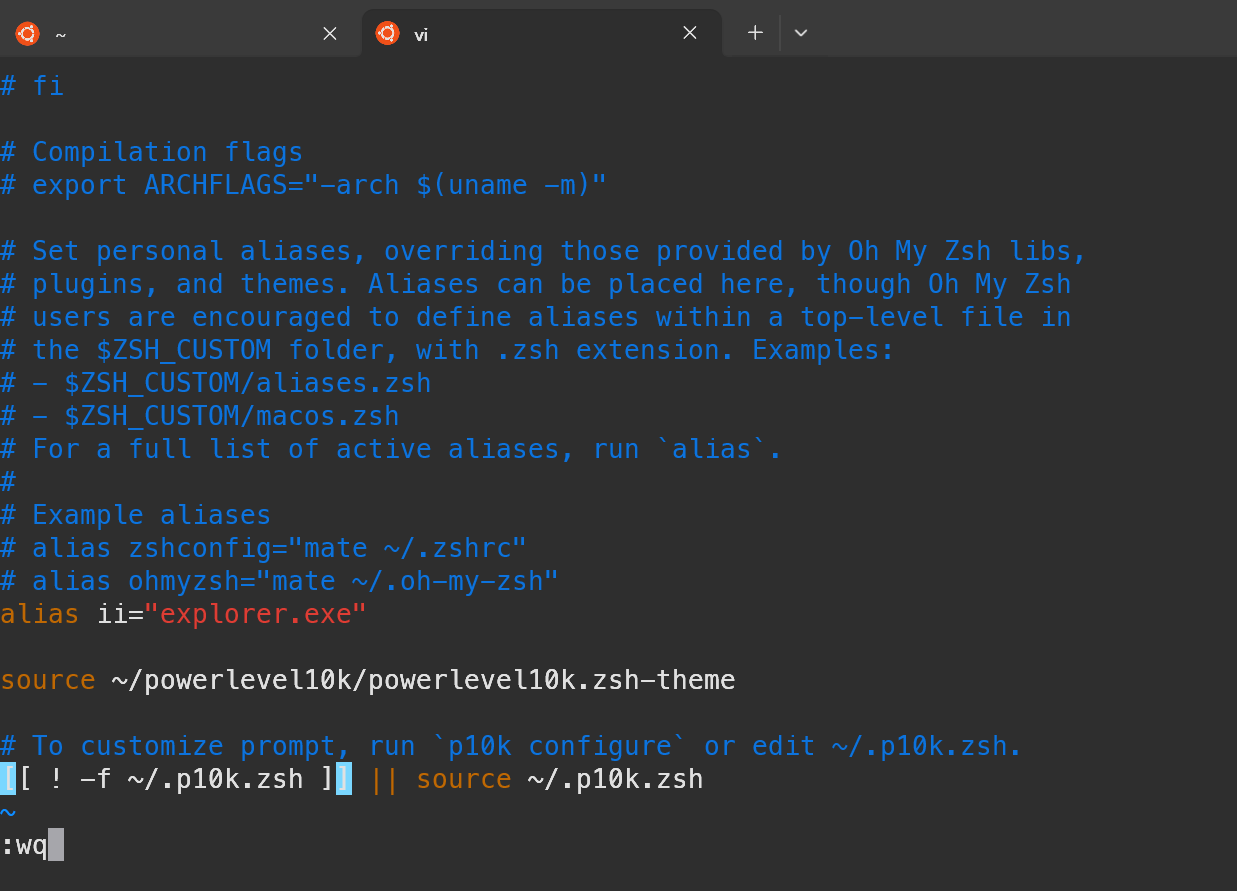Click the line starting "# users are encouraged"

(536, 317)
